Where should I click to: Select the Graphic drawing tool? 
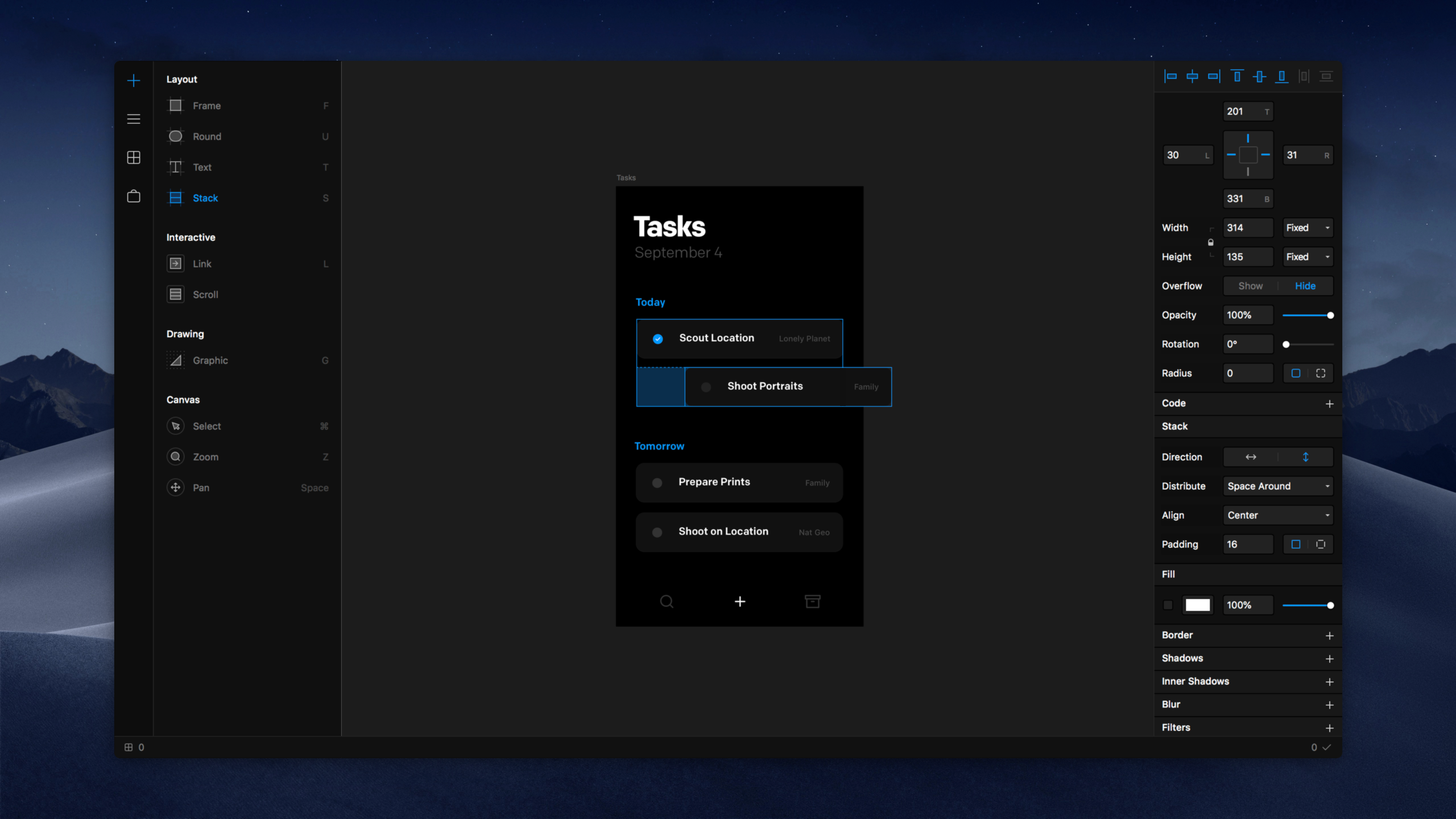(210, 360)
